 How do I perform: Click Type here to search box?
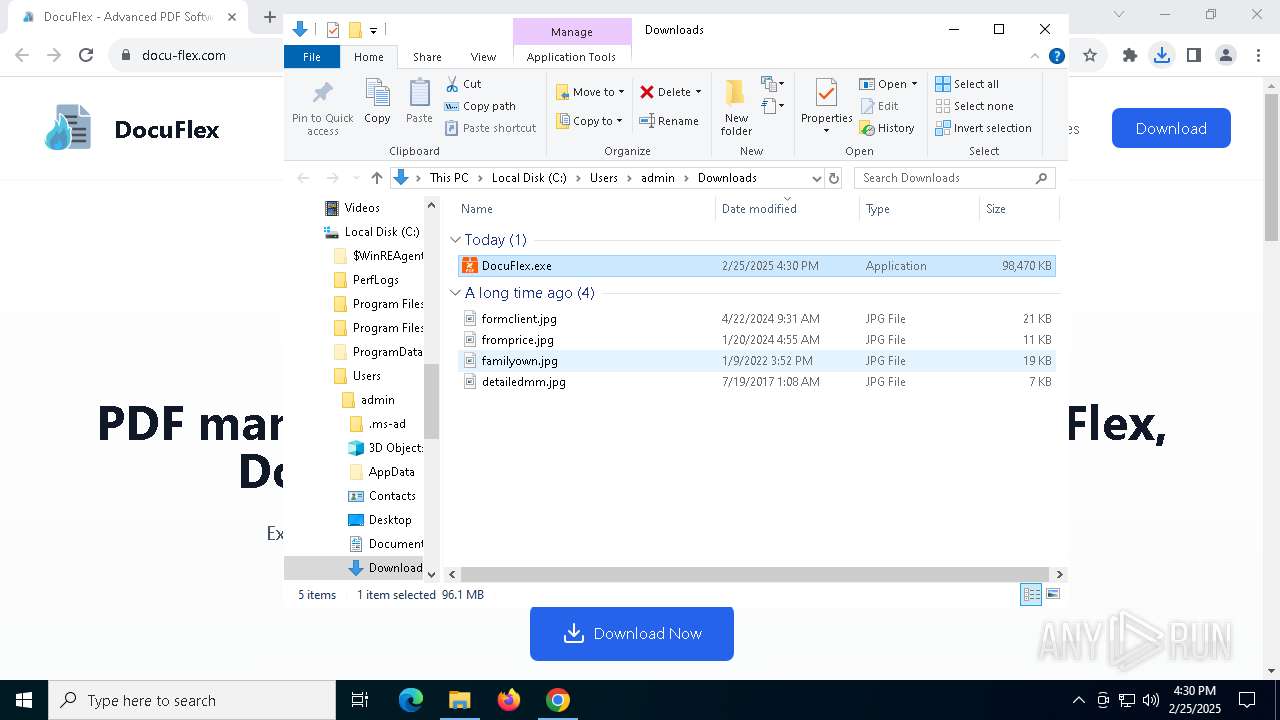pyautogui.click(x=192, y=700)
